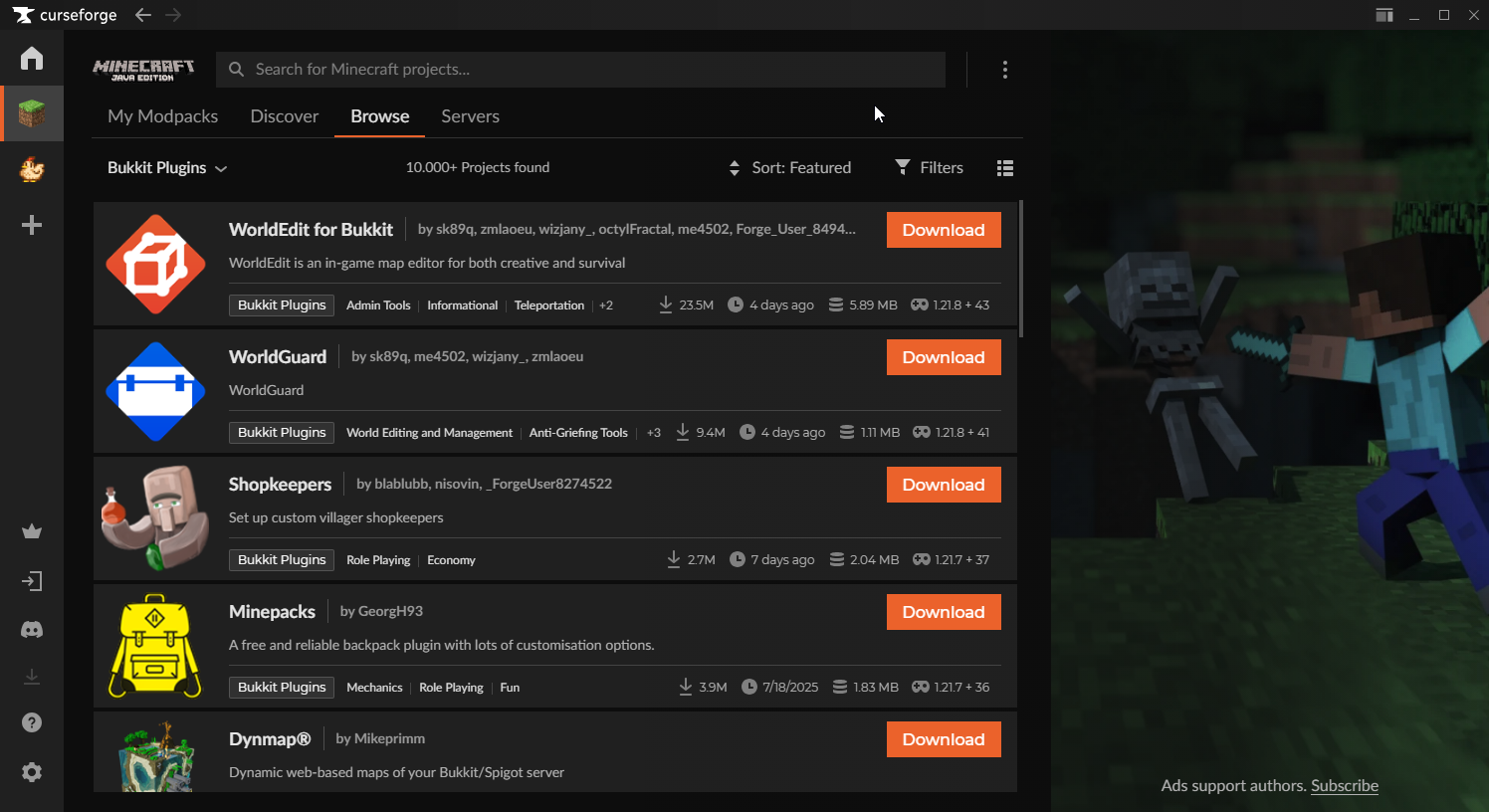This screenshot has height=812, width=1489.
Task: Expand WorldGuard's +3 extra categories
Action: pyautogui.click(x=654, y=433)
